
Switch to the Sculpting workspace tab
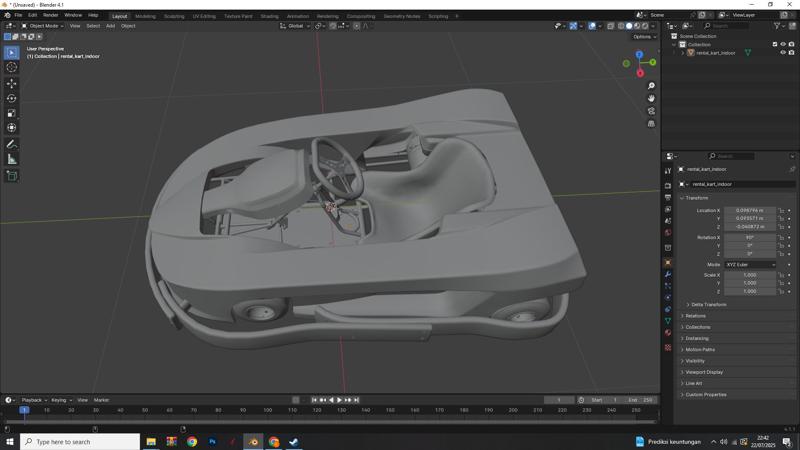pos(174,16)
